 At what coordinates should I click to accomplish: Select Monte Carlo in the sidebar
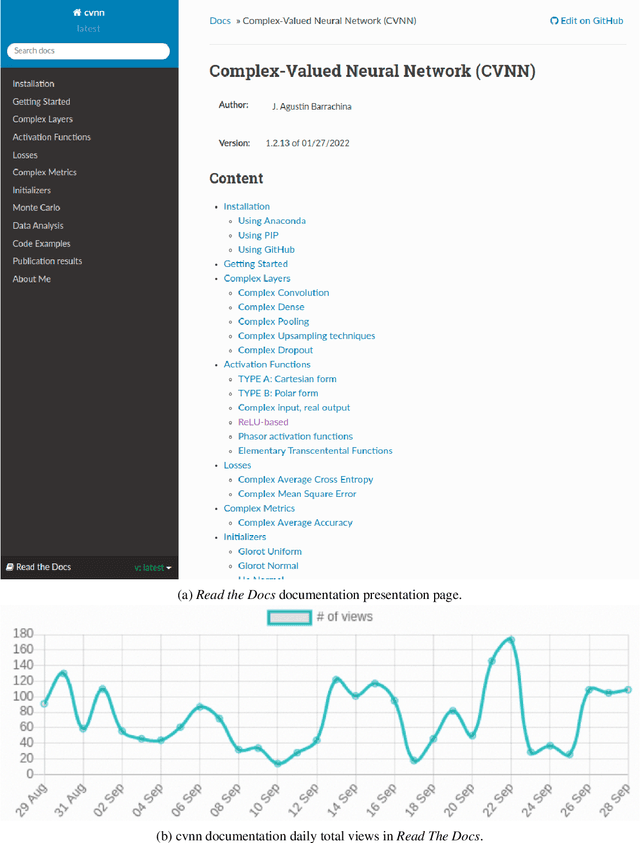(36, 208)
